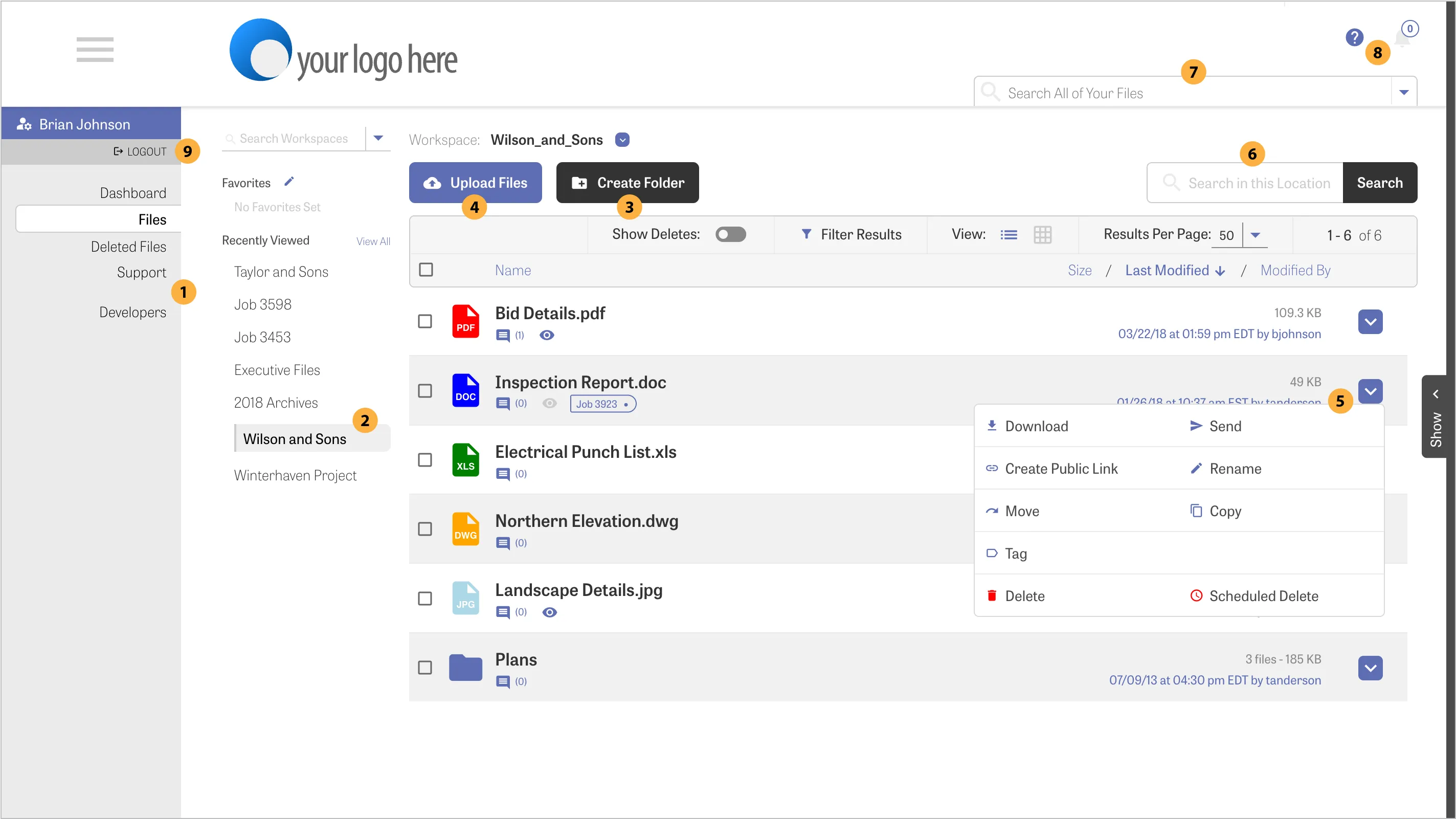
Task: Click the Favorites edit pencil icon
Action: [x=289, y=182]
